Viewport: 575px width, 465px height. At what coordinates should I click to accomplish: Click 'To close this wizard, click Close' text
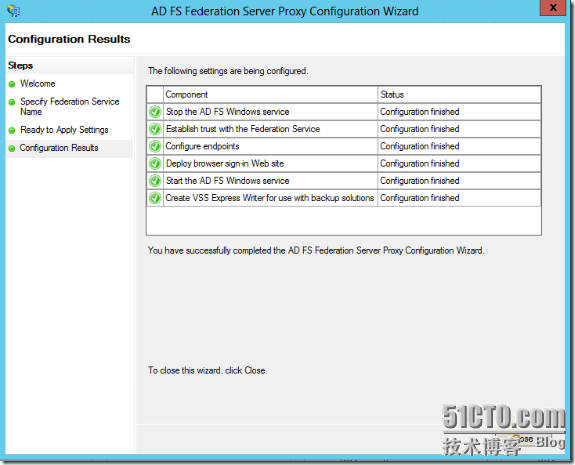pyautogui.click(x=208, y=370)
